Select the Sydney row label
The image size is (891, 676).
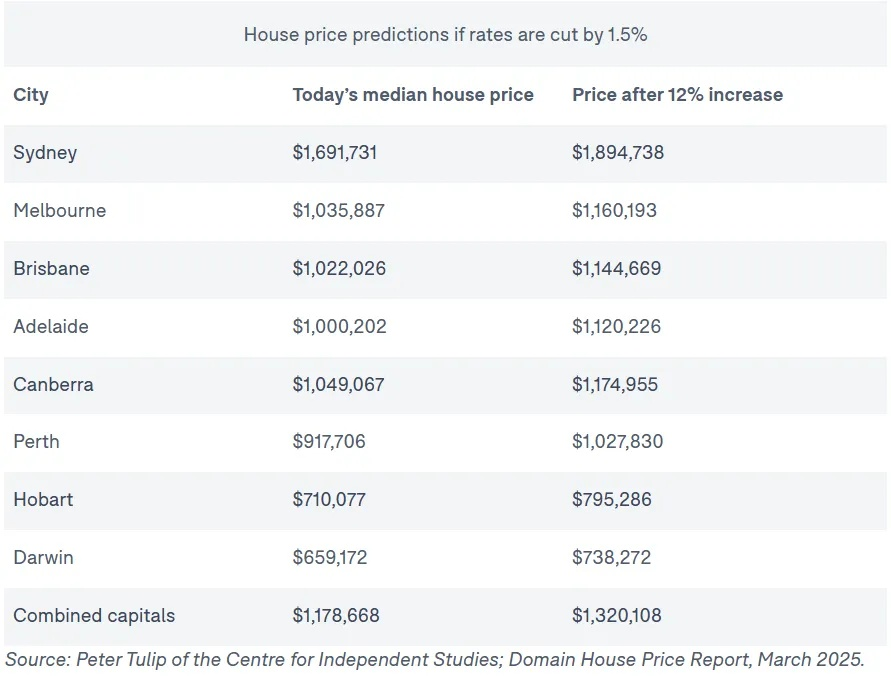click(x=45, y=153)
